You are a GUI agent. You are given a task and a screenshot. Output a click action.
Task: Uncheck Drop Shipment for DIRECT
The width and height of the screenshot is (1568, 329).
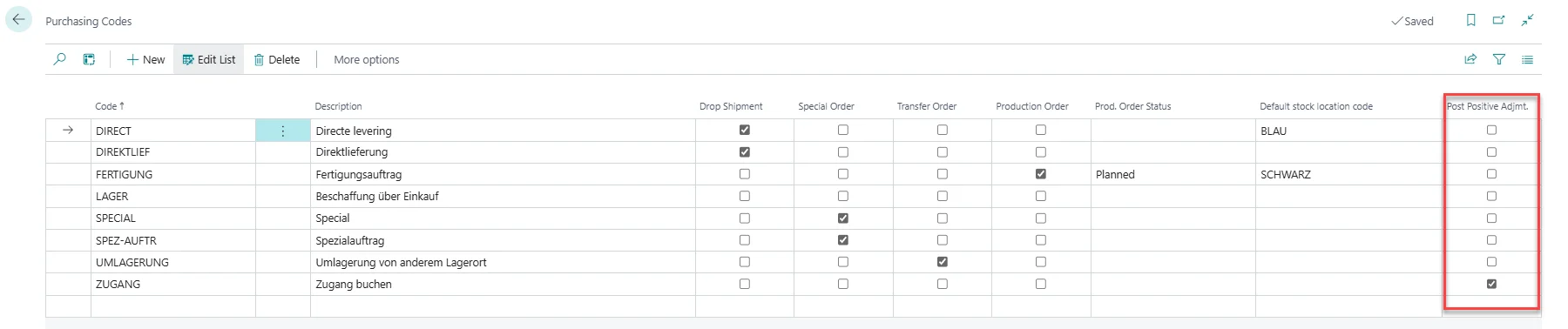(744, 130)
